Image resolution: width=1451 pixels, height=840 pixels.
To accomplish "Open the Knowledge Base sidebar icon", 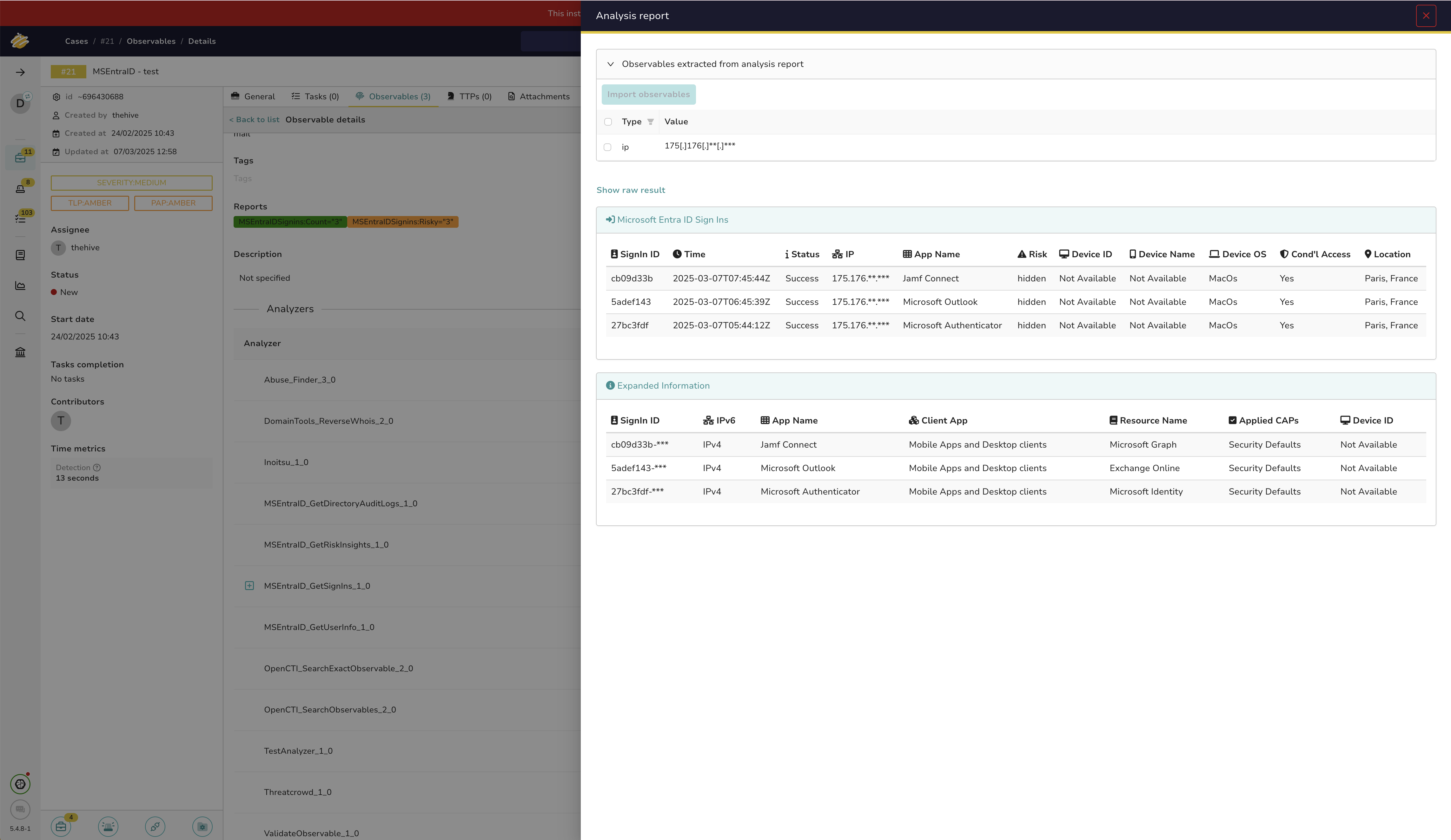I will pos(20,255).
